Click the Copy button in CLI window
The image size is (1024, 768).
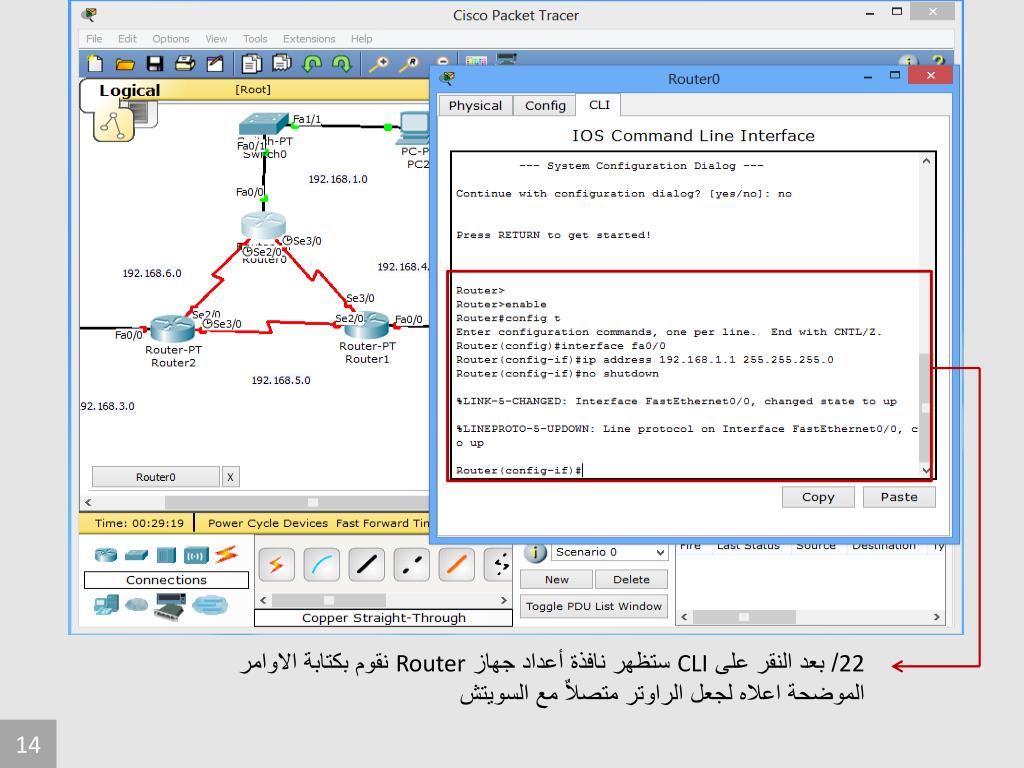[x=818, y=497]
